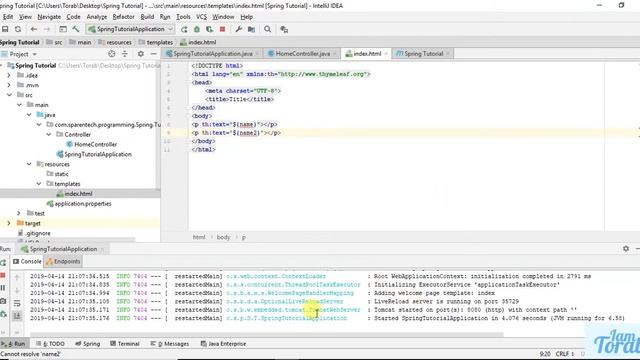Expand the test folder
Screen dimensions: 640x360
coord(19,213)
